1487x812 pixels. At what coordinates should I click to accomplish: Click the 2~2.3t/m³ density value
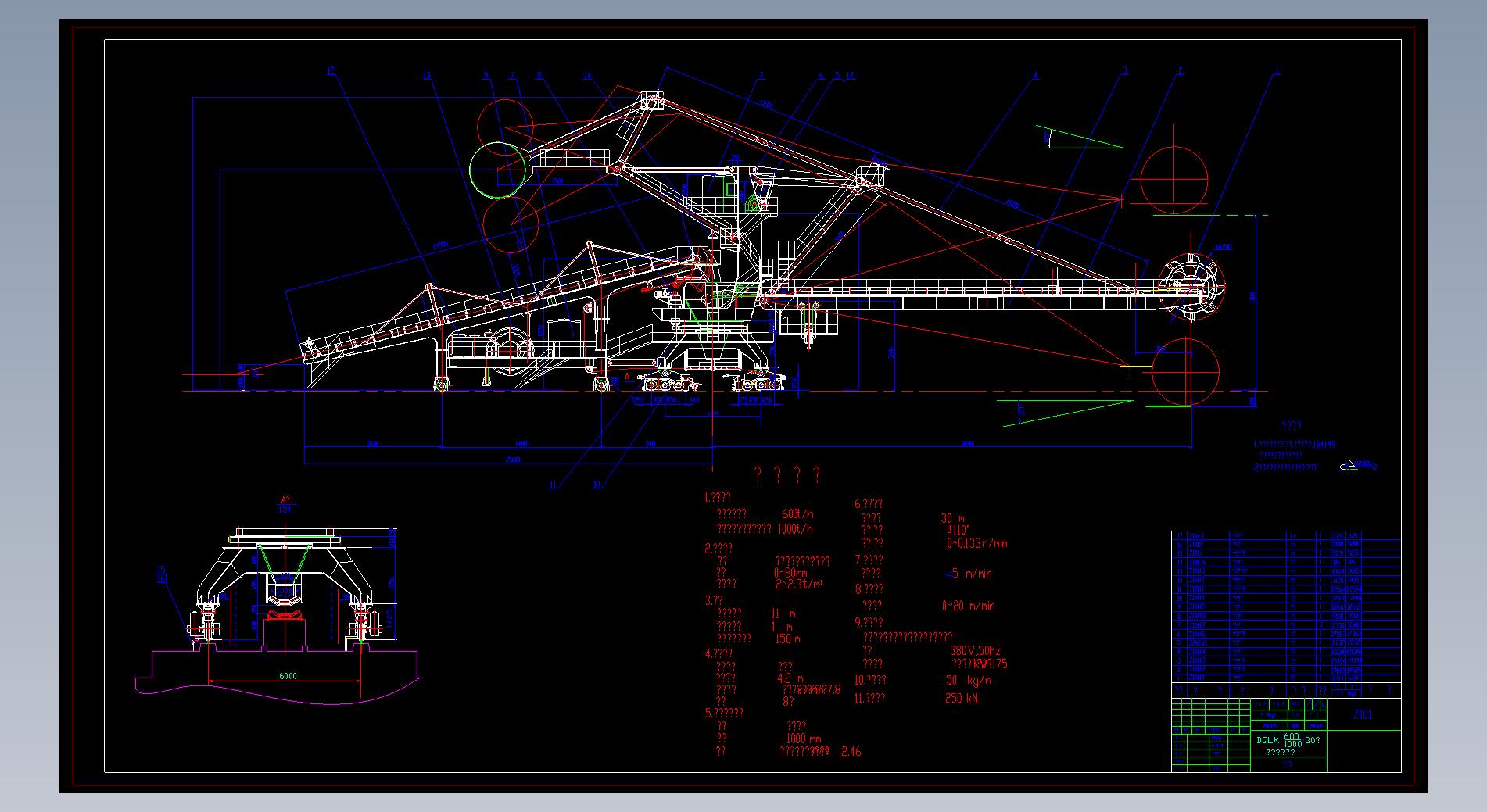pos(799,585)
